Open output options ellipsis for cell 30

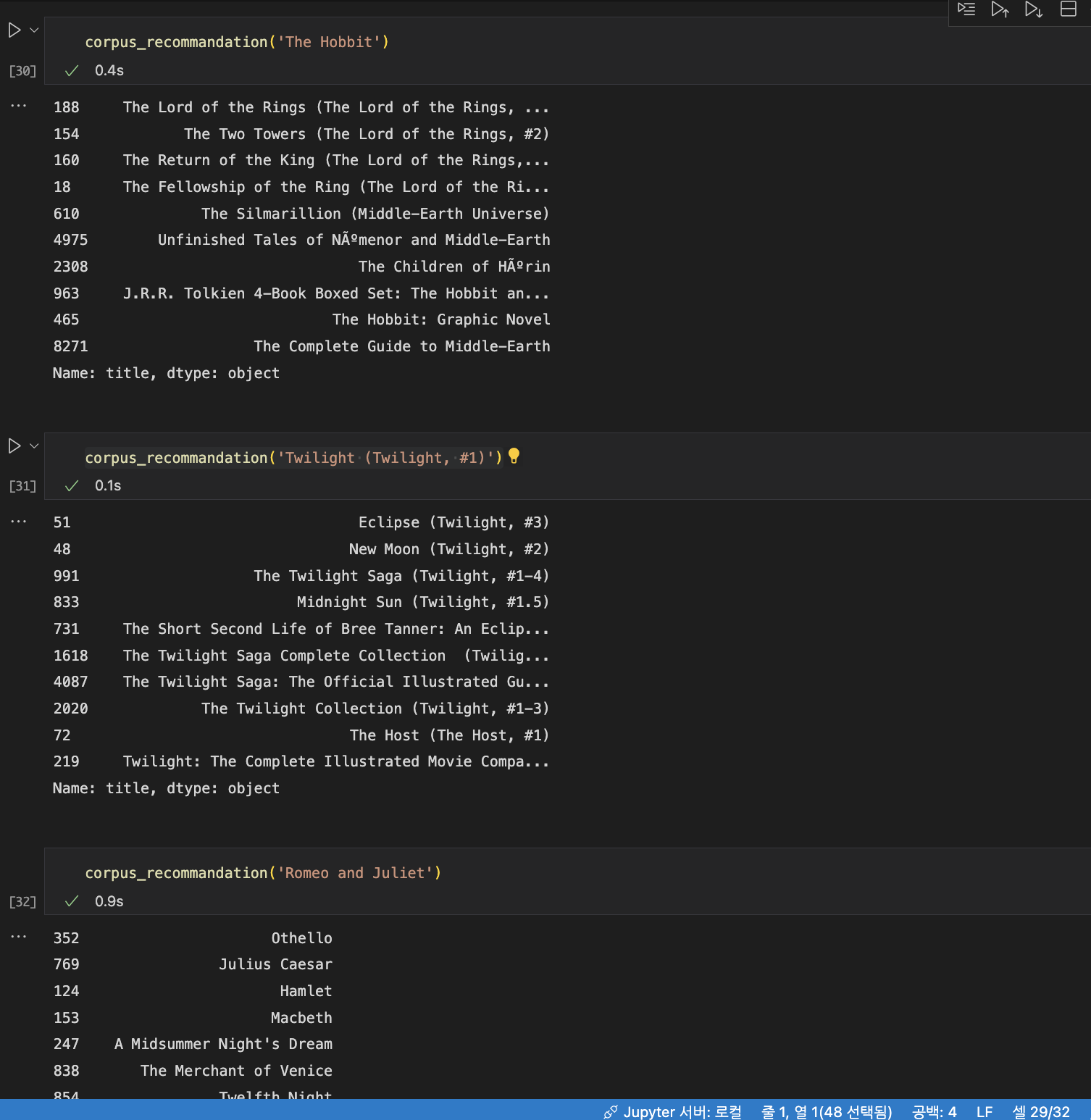click(19, 106)
